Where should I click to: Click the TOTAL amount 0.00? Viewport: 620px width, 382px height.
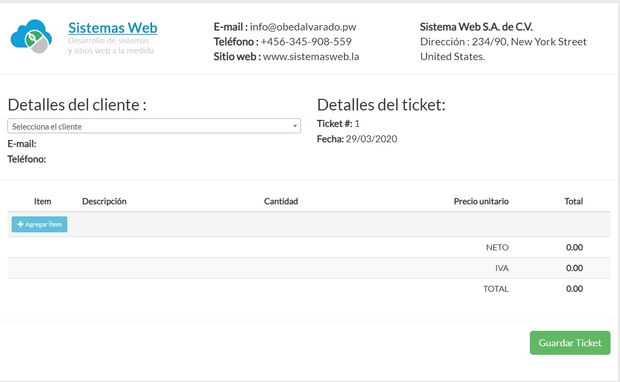[x=575, y=289]
